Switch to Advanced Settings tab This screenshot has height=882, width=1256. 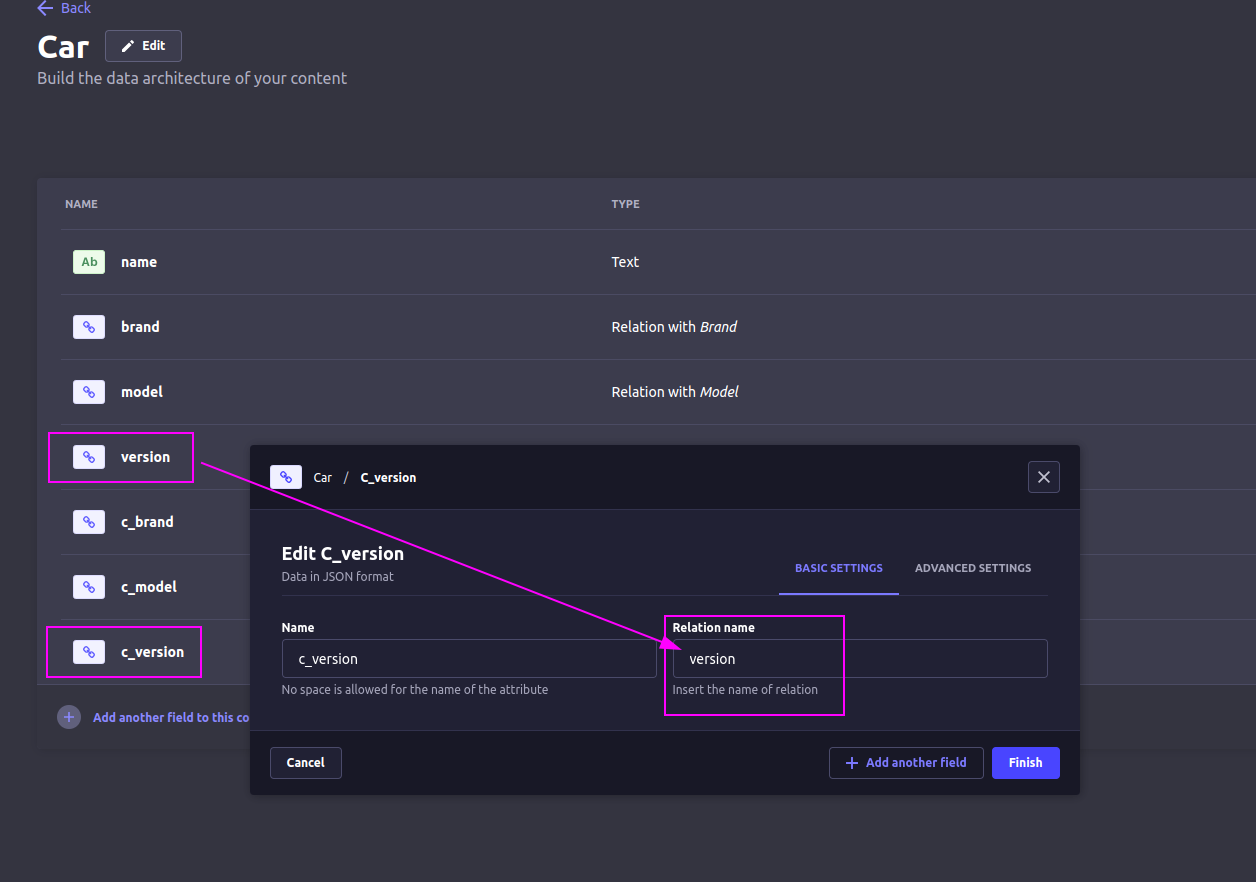tap(973, 568)
